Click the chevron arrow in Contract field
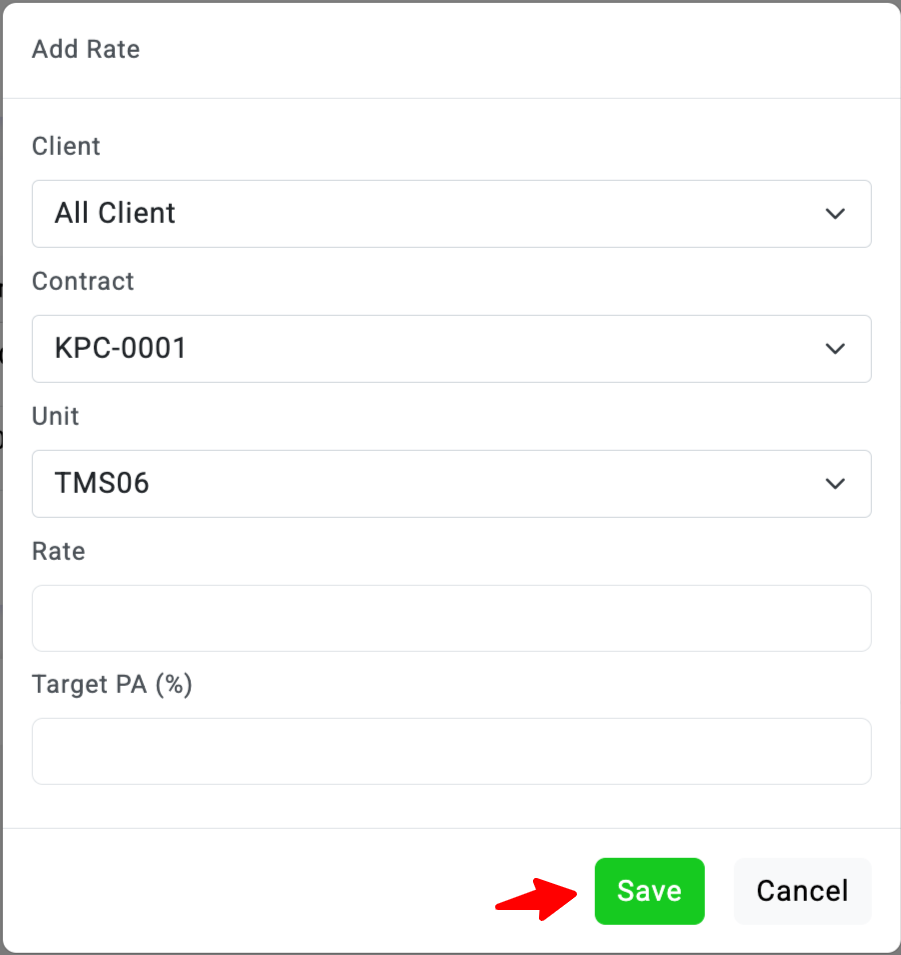 (835, 349)
